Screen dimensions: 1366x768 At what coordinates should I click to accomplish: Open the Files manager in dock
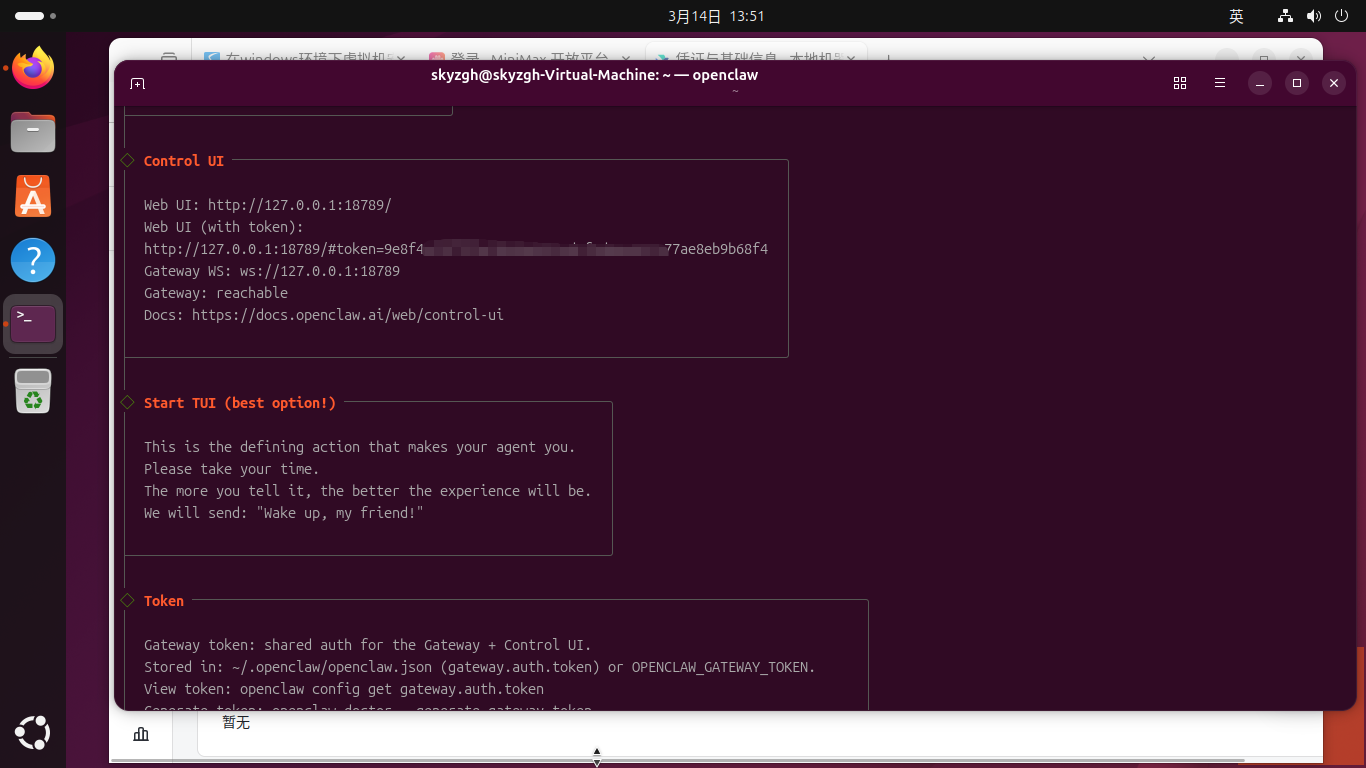point(33,132)
